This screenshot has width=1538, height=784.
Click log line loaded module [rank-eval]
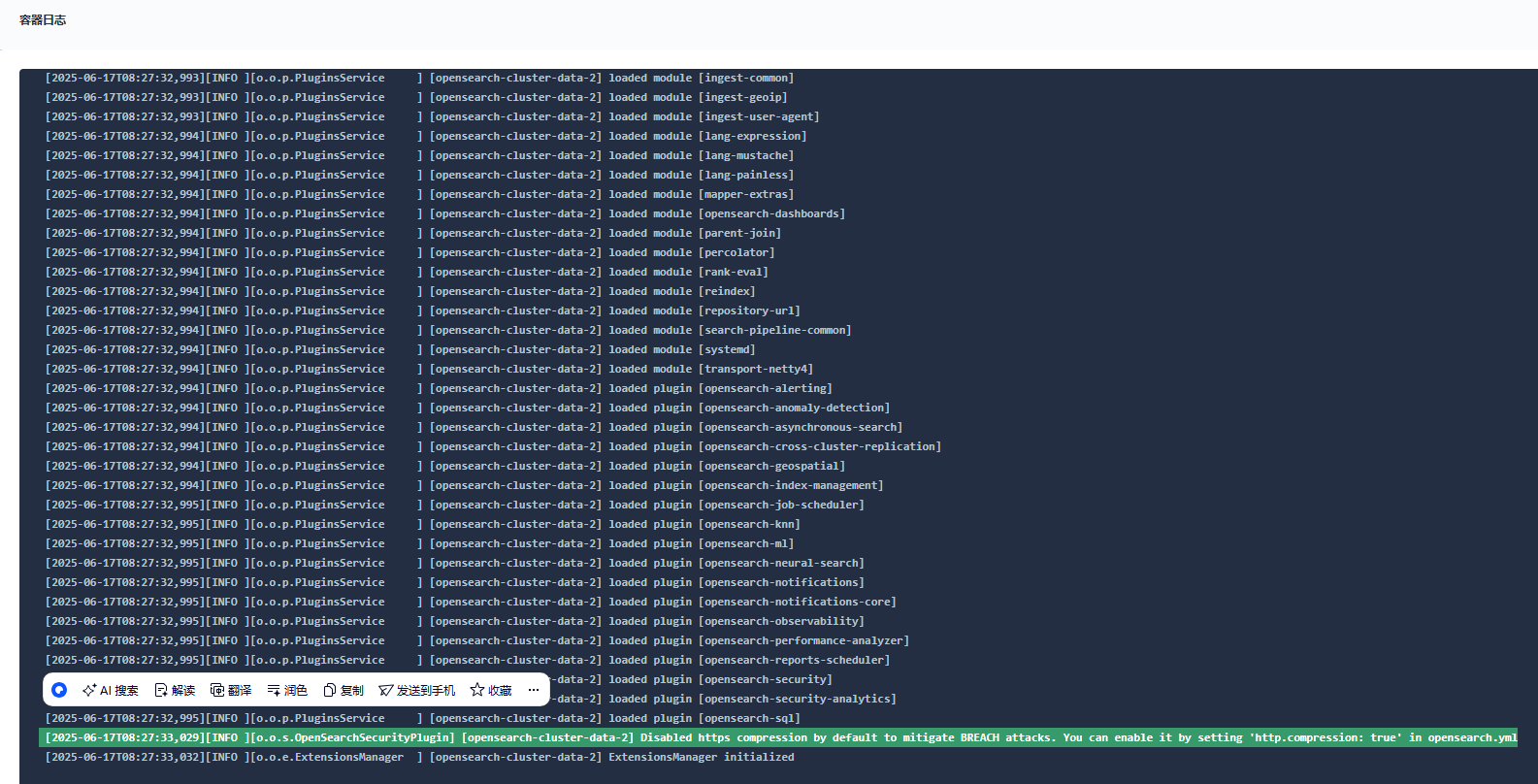click(408, 272)
